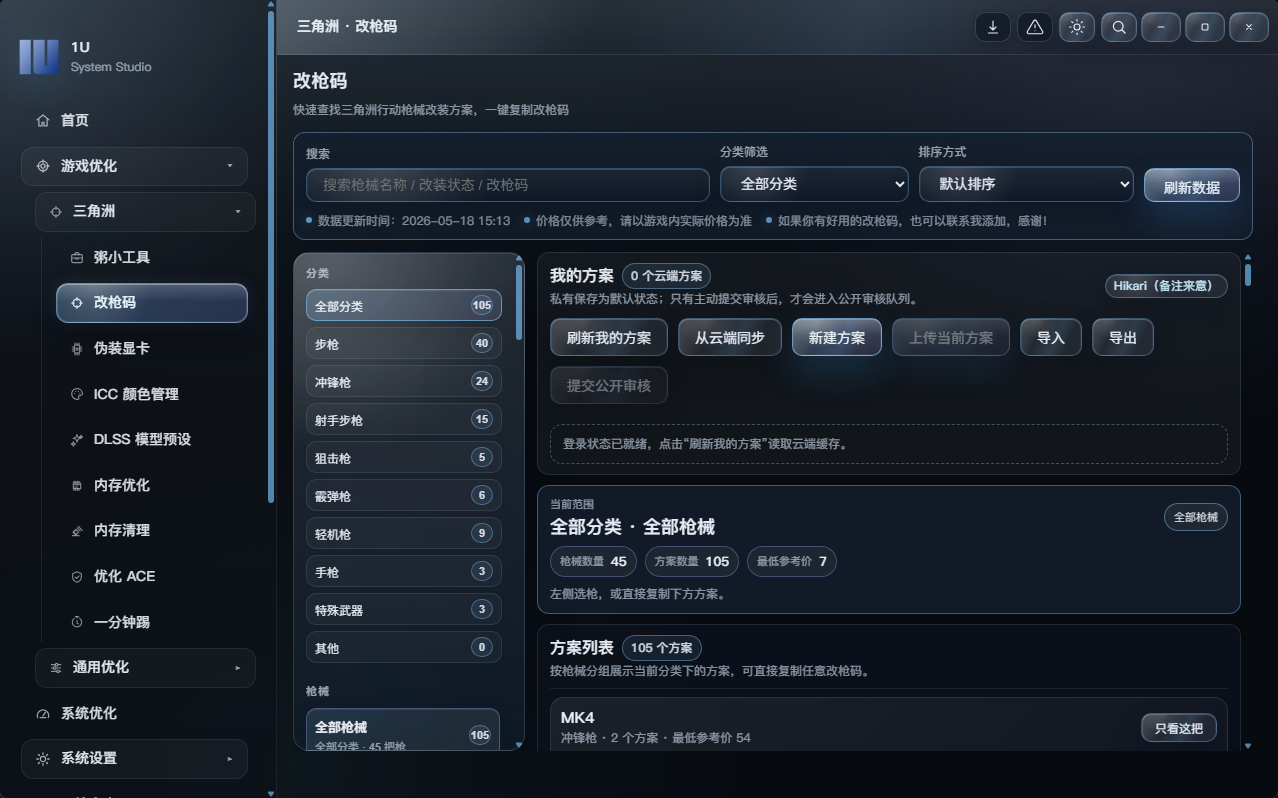Image resolution: width=1278 pixels, height=798 pixels.
Task: Open search magnifier icon in title bar
Action: click(1119, 27)
